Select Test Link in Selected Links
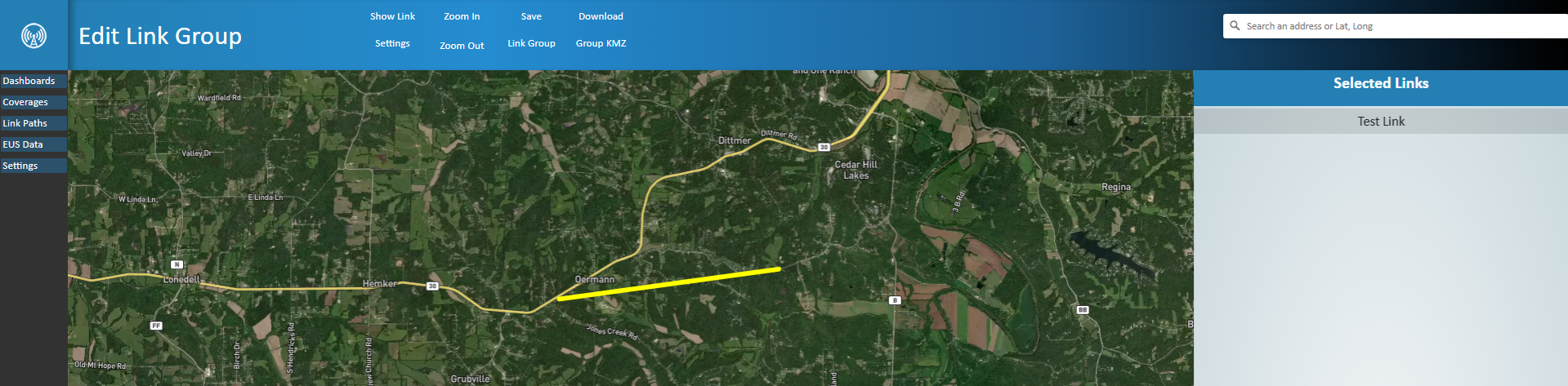 (1381, 122)
